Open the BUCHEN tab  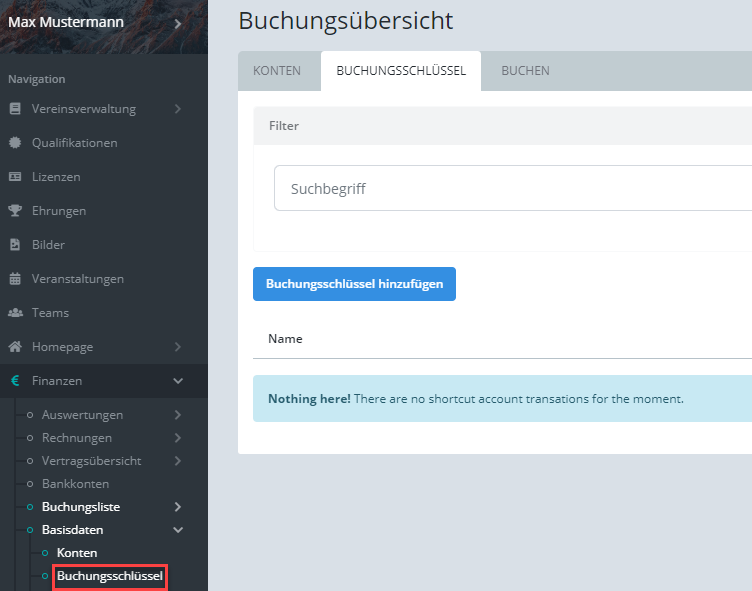(525, 71)
